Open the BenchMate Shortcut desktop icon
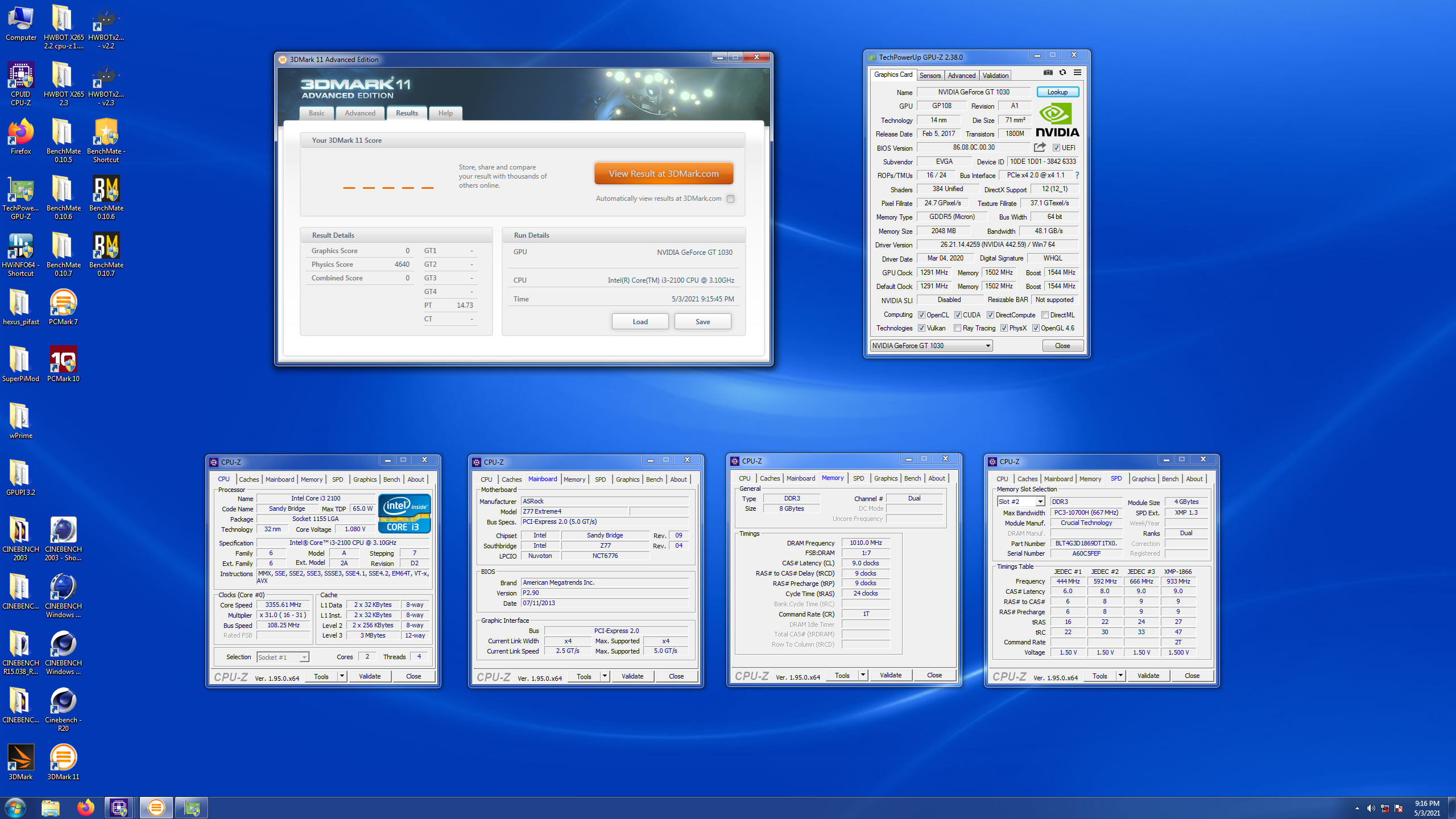The image size is (1456, 819). point(106,141)
